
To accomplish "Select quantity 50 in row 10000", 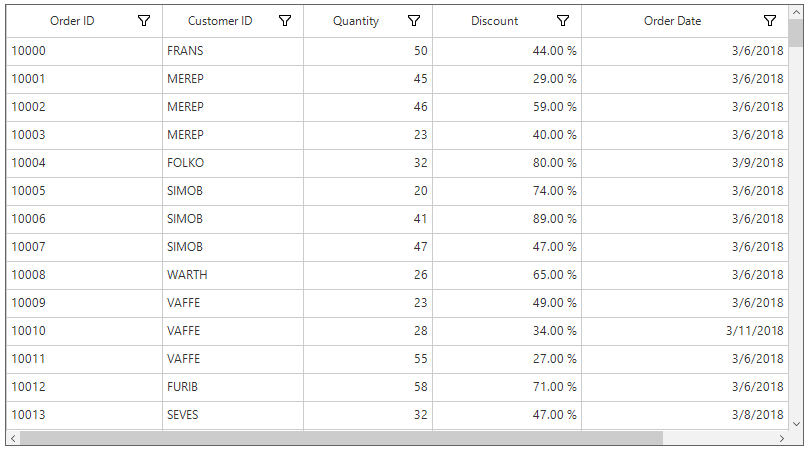I will click(368, 51).
